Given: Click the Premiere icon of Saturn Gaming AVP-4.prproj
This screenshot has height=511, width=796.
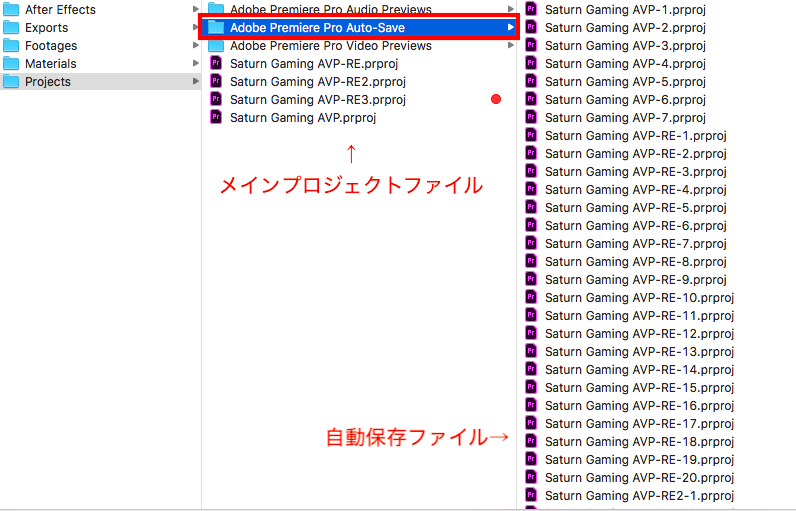Looking at the screenshot, I should point(531,63).
